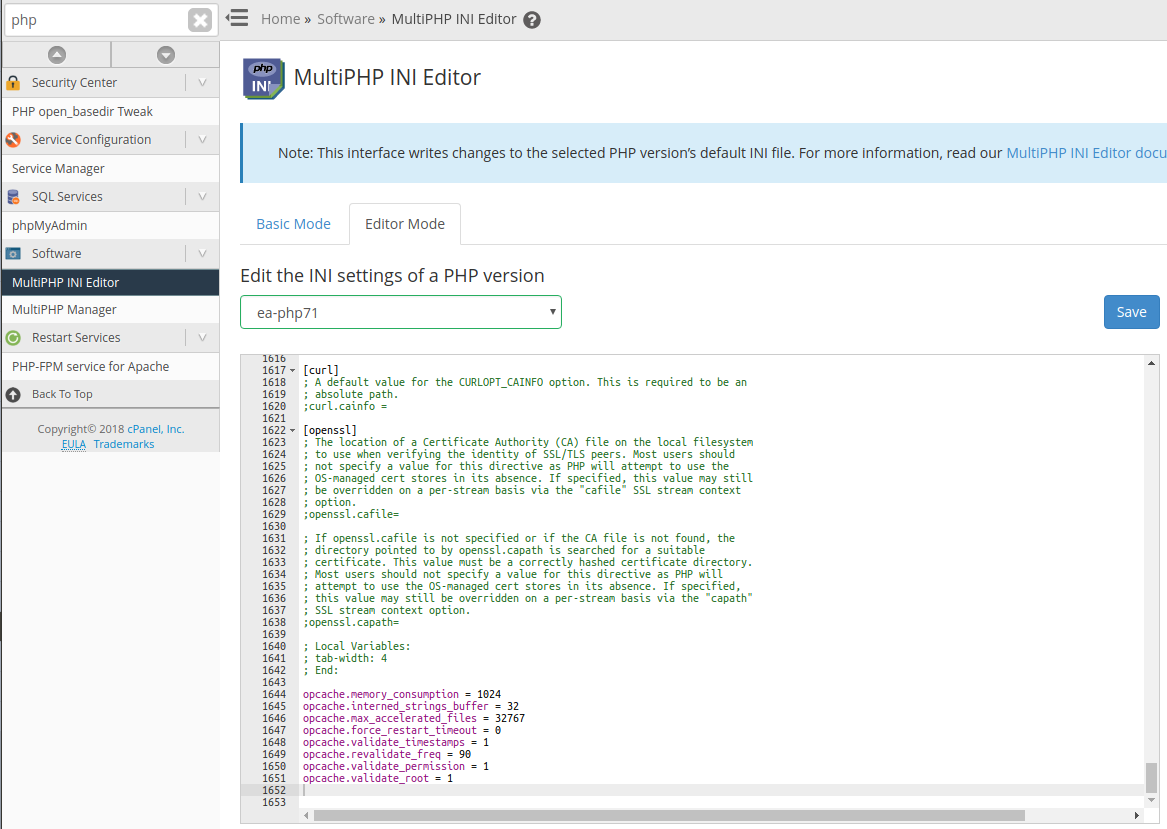Click editor horizontal scrollbar left arrow
1167x829 pixels.
pyautogui.click(x=306, y=816)
